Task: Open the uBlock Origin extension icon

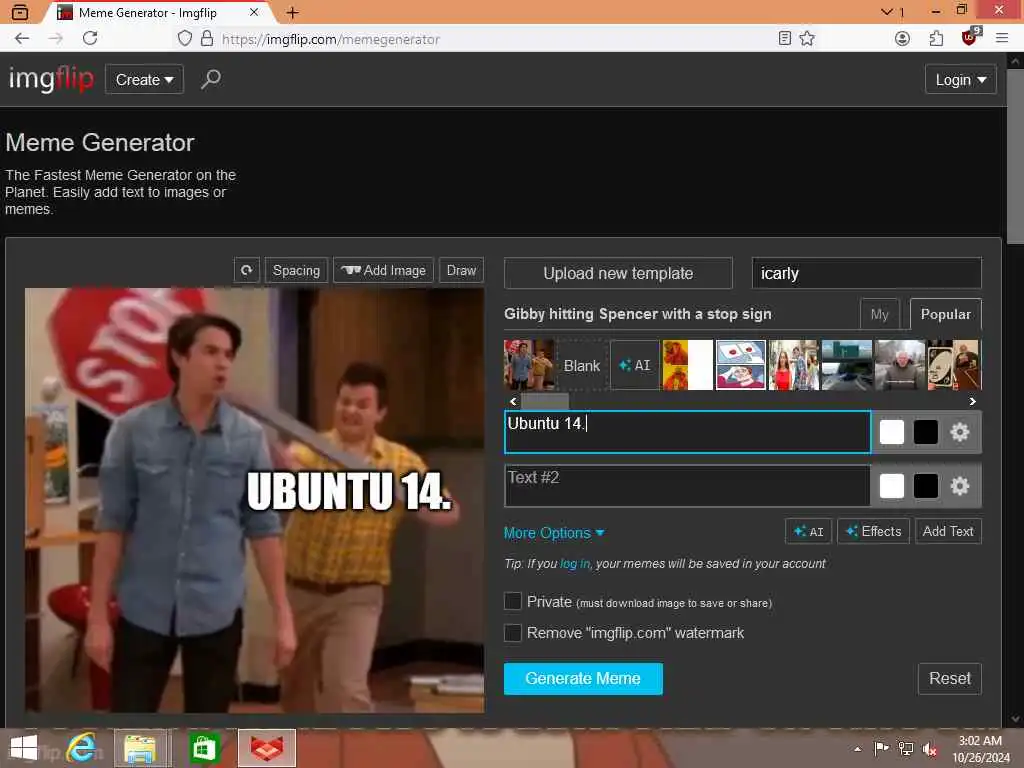Action: pos(970,37)
